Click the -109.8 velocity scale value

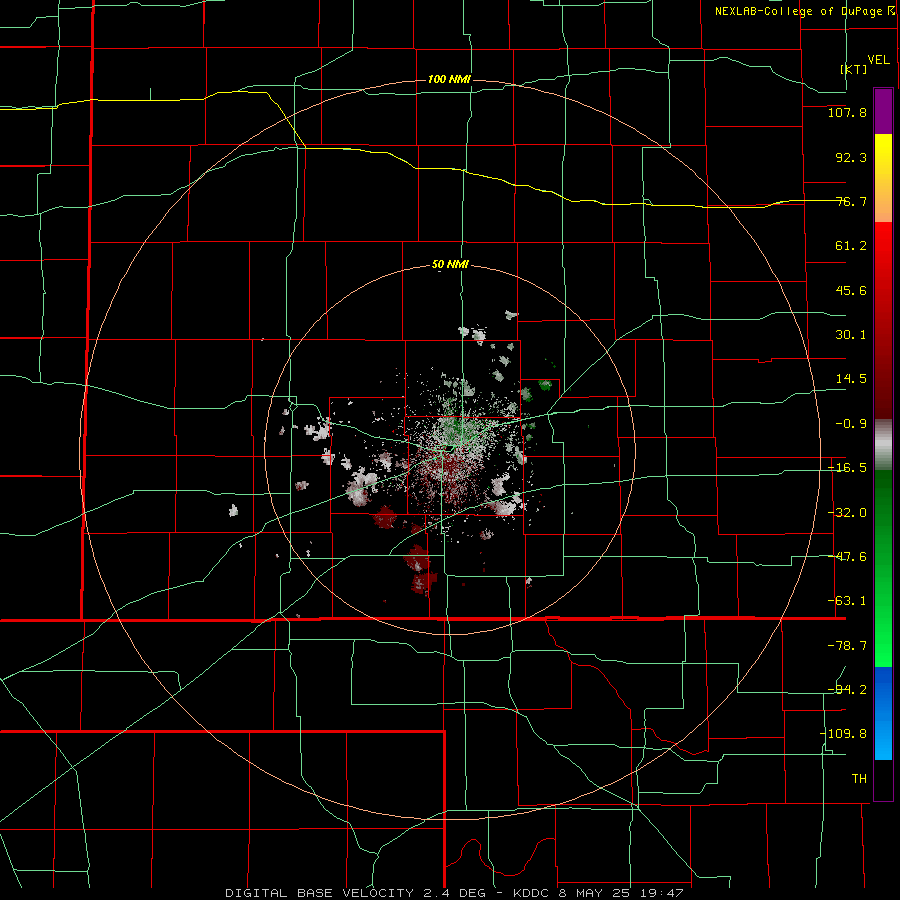[x=843, y=734]
